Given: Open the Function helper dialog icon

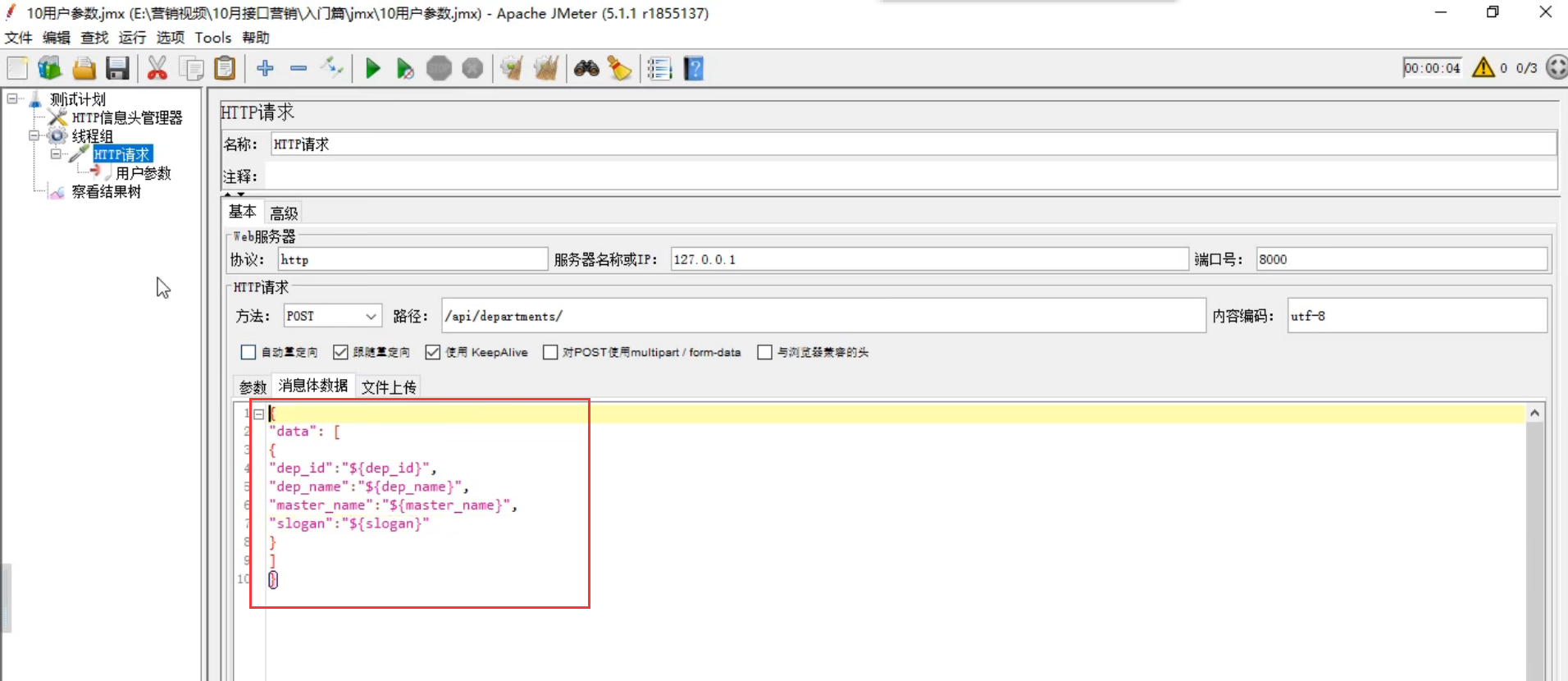Looking at the screenshot, I should click(x=659, y=68).
